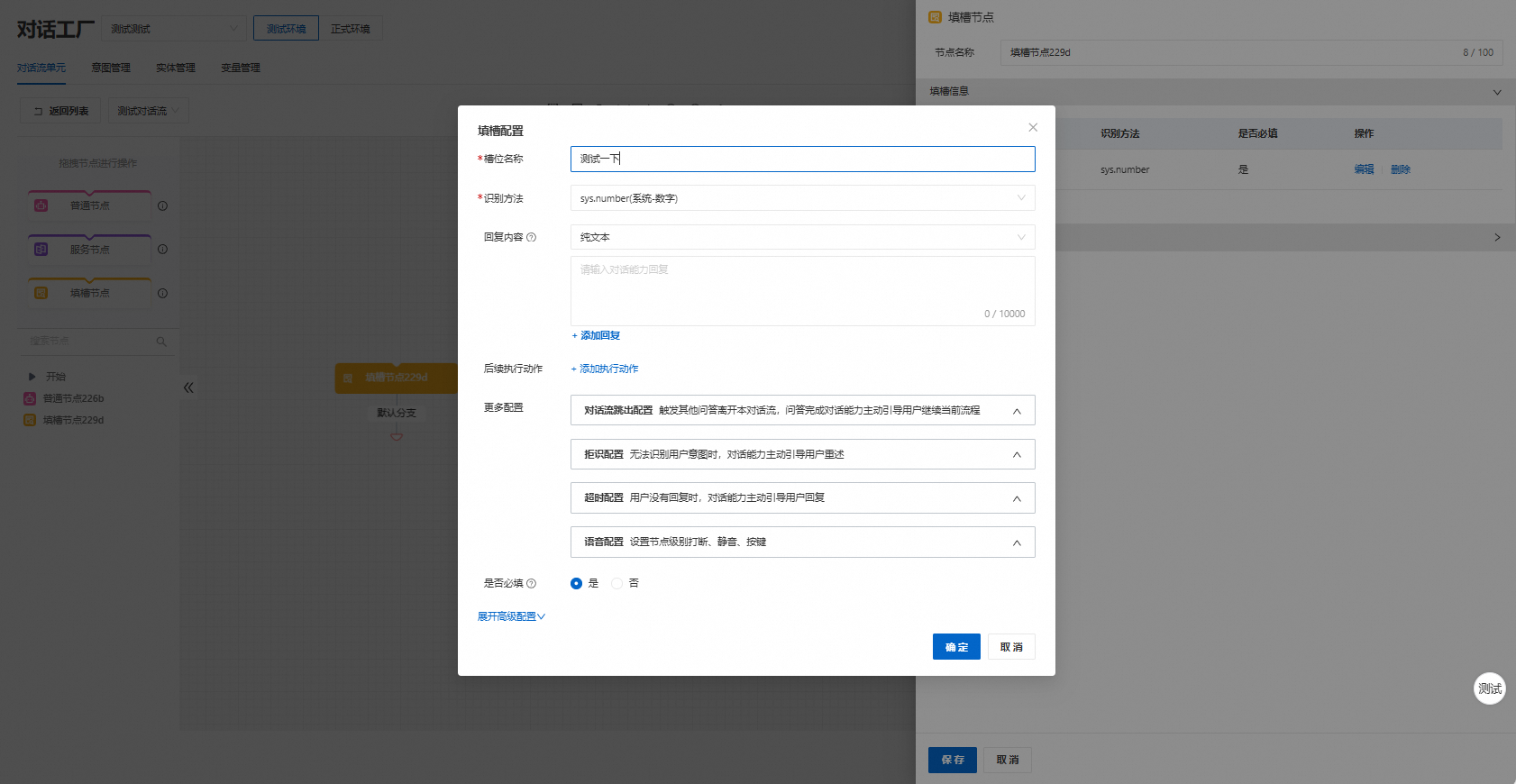Click help icon beside 回复内容 label
1516x784 pixels.
click(x=532, y=238)
